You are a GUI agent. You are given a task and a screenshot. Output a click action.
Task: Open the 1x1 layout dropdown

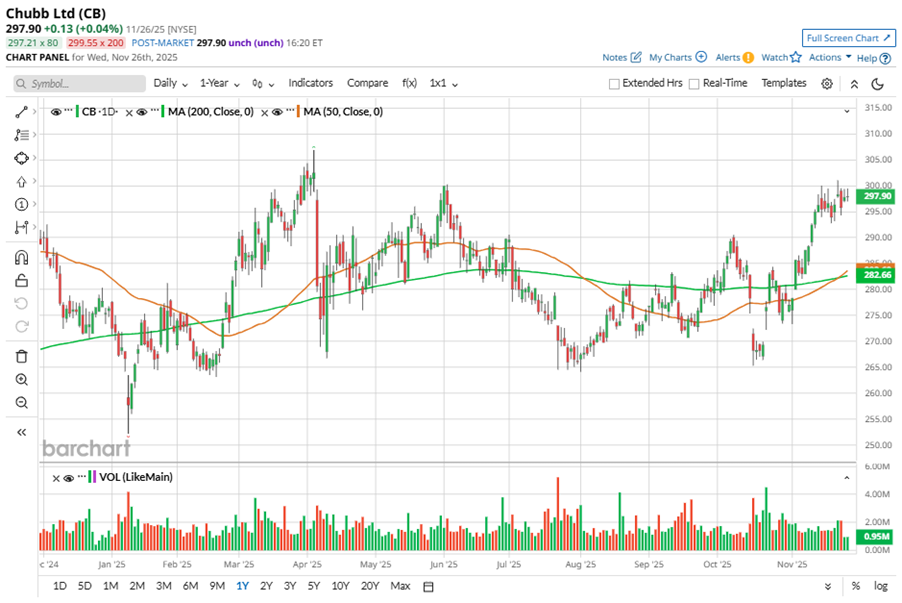(444, 83)
